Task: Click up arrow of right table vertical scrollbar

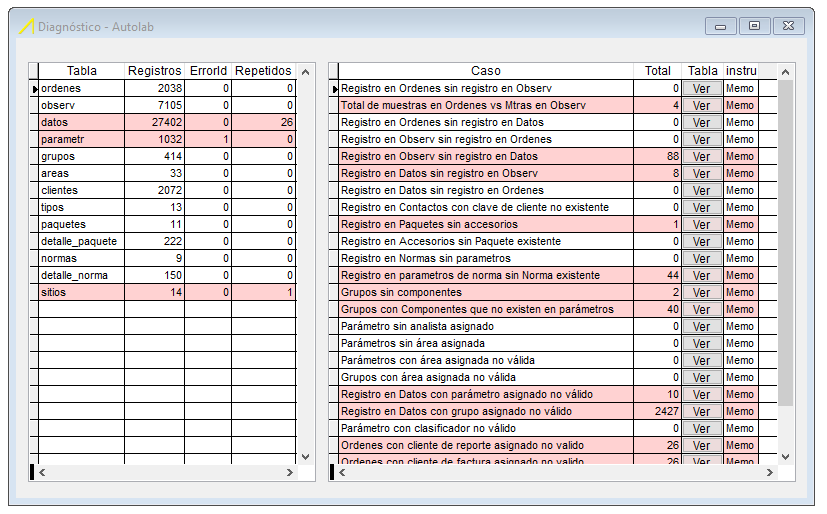Action: (785, 72)
